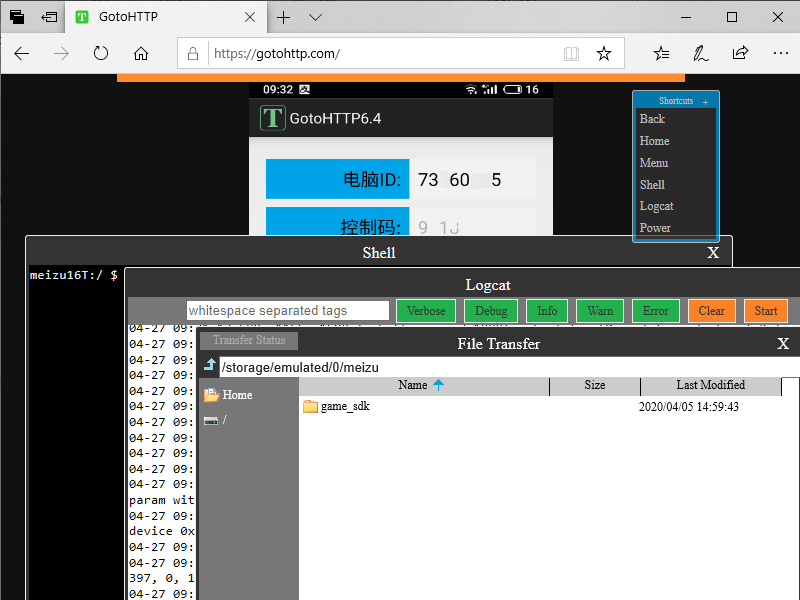Show tab previews chevron
Viewport: 800px width, 600px height.
pos(315,17)
